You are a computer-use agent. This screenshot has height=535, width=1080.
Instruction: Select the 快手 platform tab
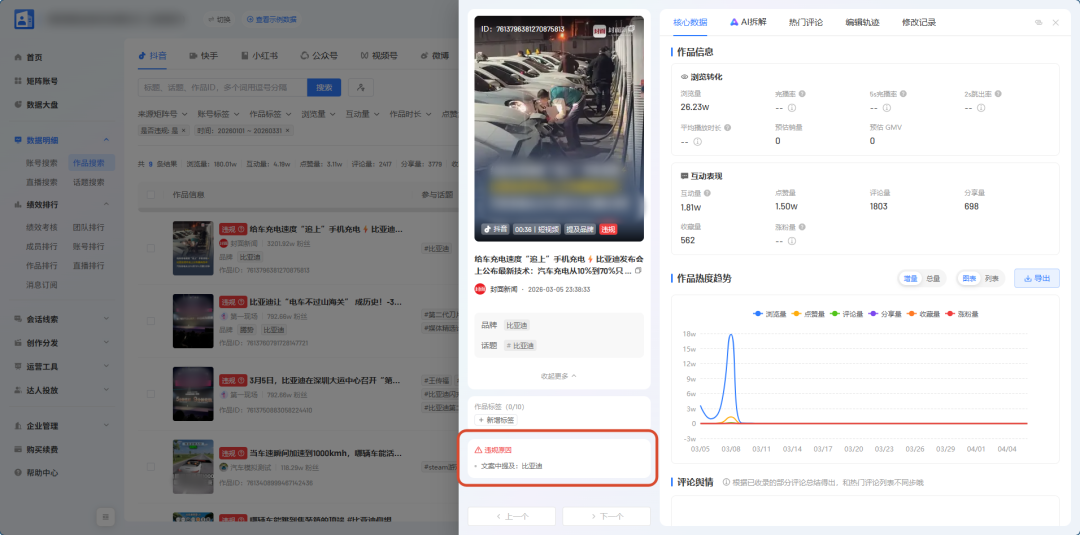[204, 56]
